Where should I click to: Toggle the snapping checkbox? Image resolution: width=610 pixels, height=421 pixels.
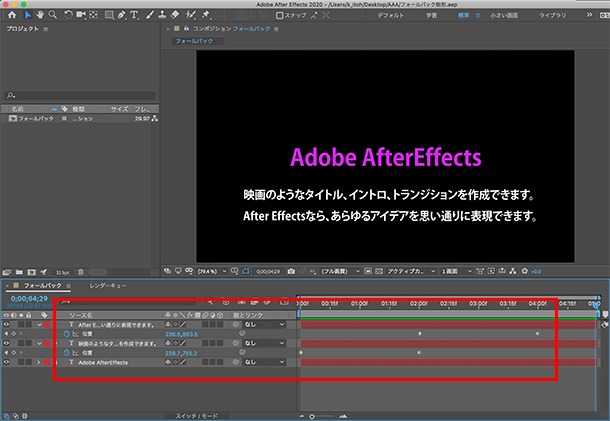(x=279, y=16)
